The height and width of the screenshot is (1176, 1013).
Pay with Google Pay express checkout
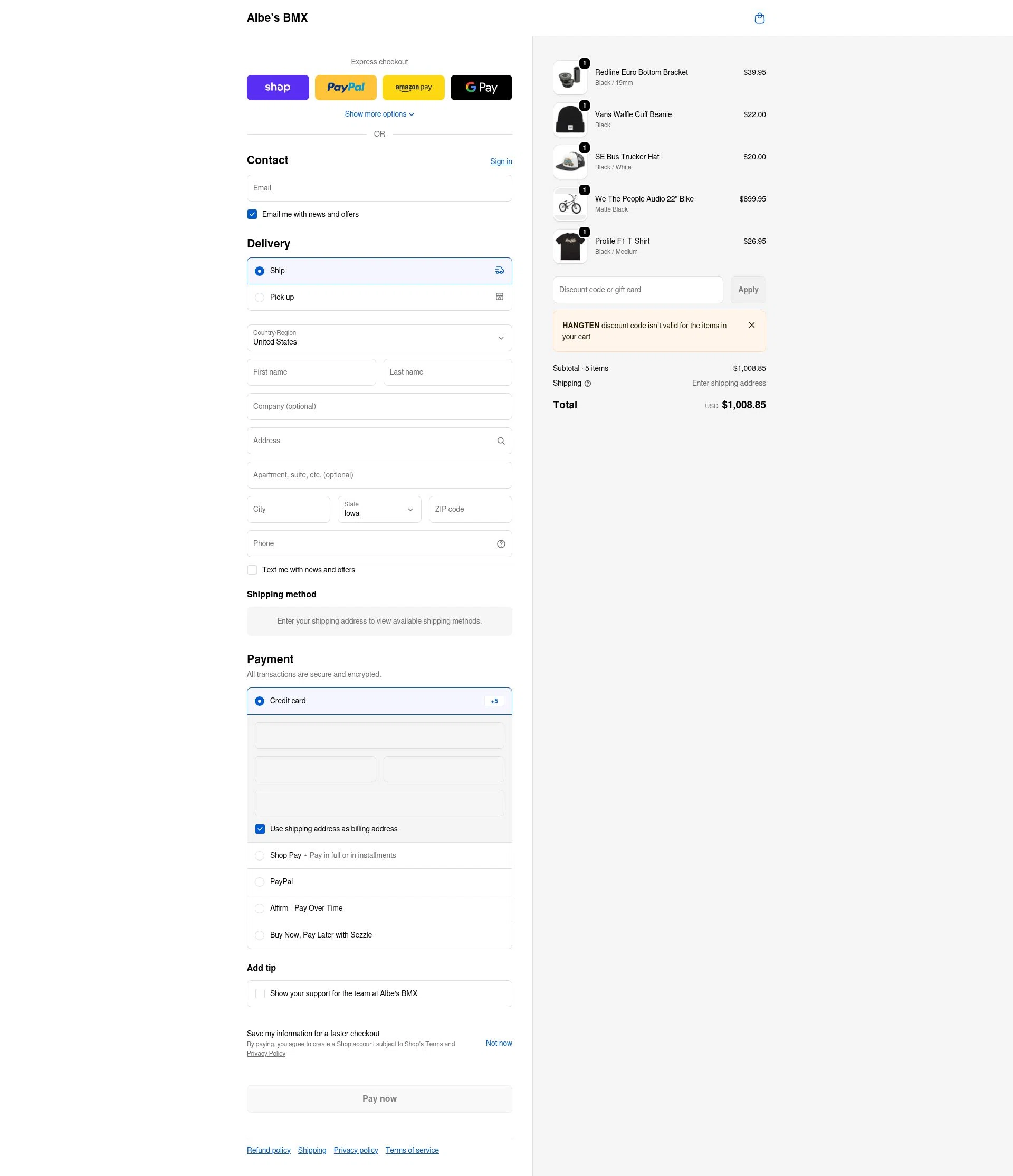pyautogui.click(x=481, y=88)
